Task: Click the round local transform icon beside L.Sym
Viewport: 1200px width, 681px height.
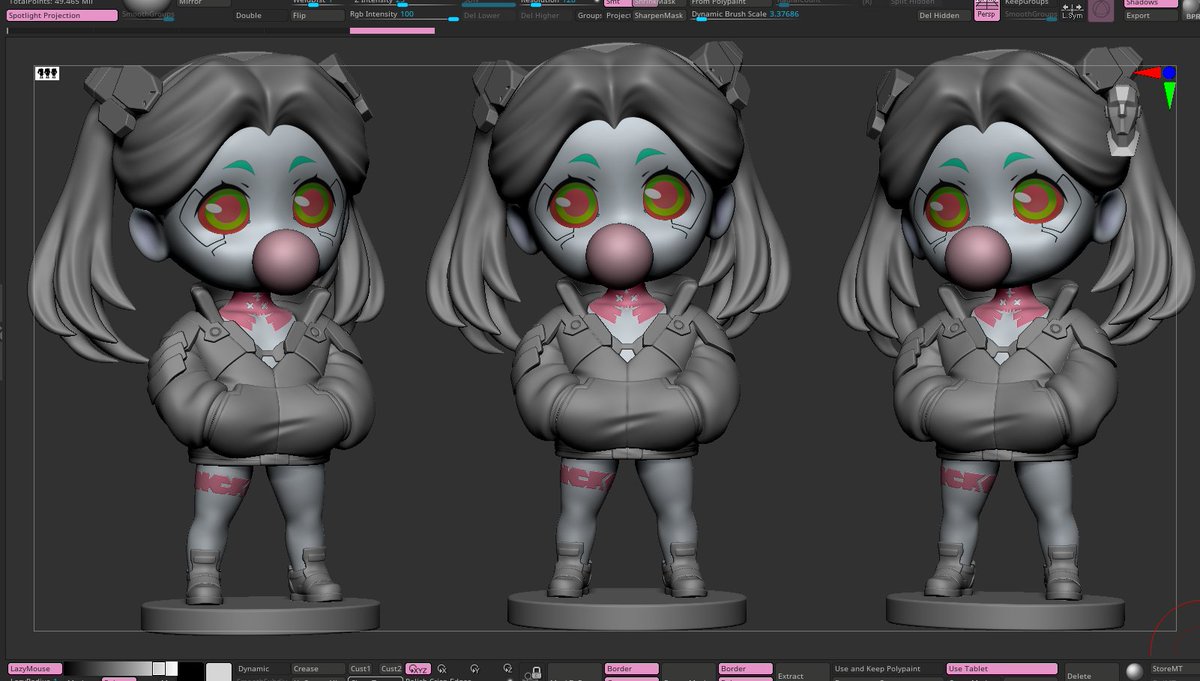Action: [x=1101, y=12]
